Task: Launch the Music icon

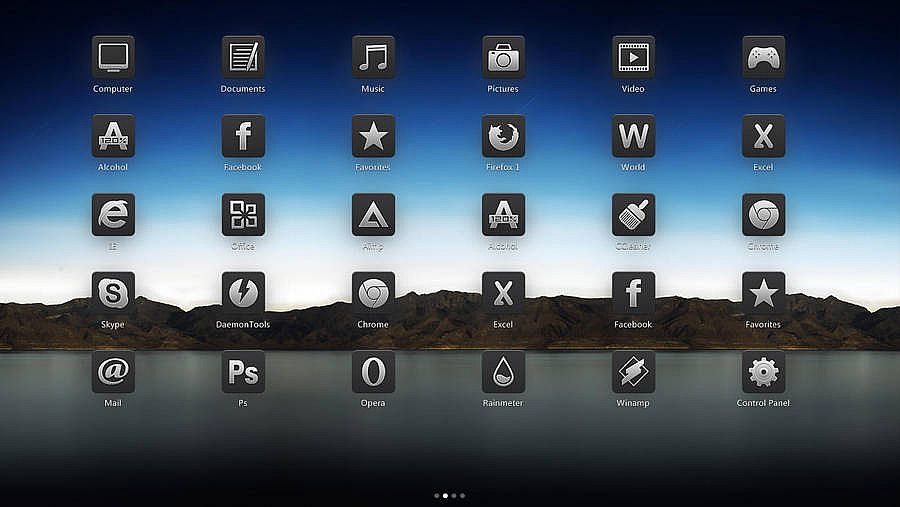Action: pyautogui.click(x=373, y=57)
